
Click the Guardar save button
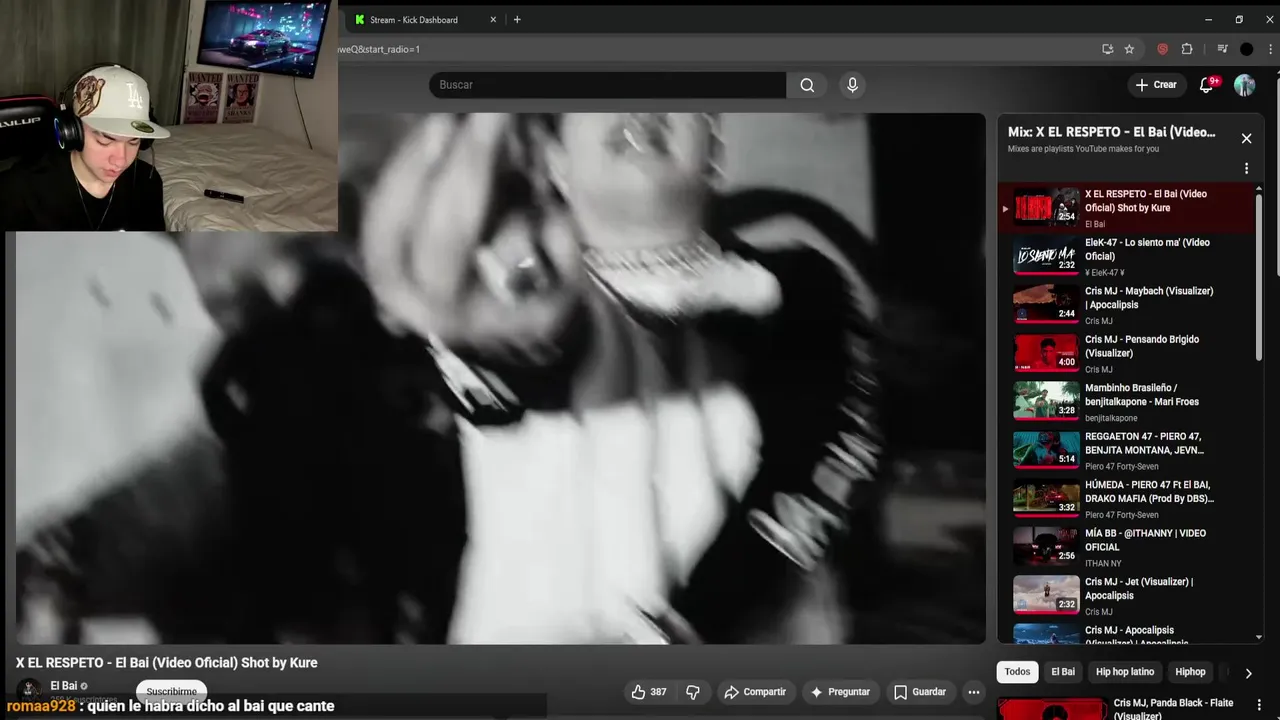click(920, 692)
